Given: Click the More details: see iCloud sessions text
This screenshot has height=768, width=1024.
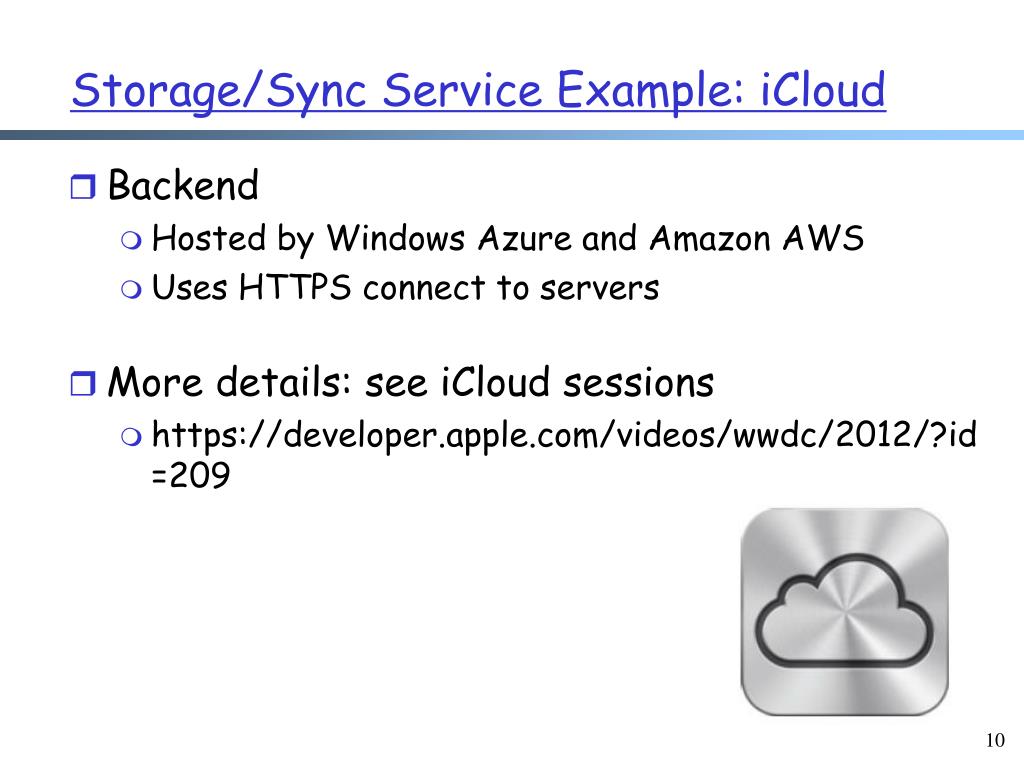Looking at the screenshot, I should point(411,382).
